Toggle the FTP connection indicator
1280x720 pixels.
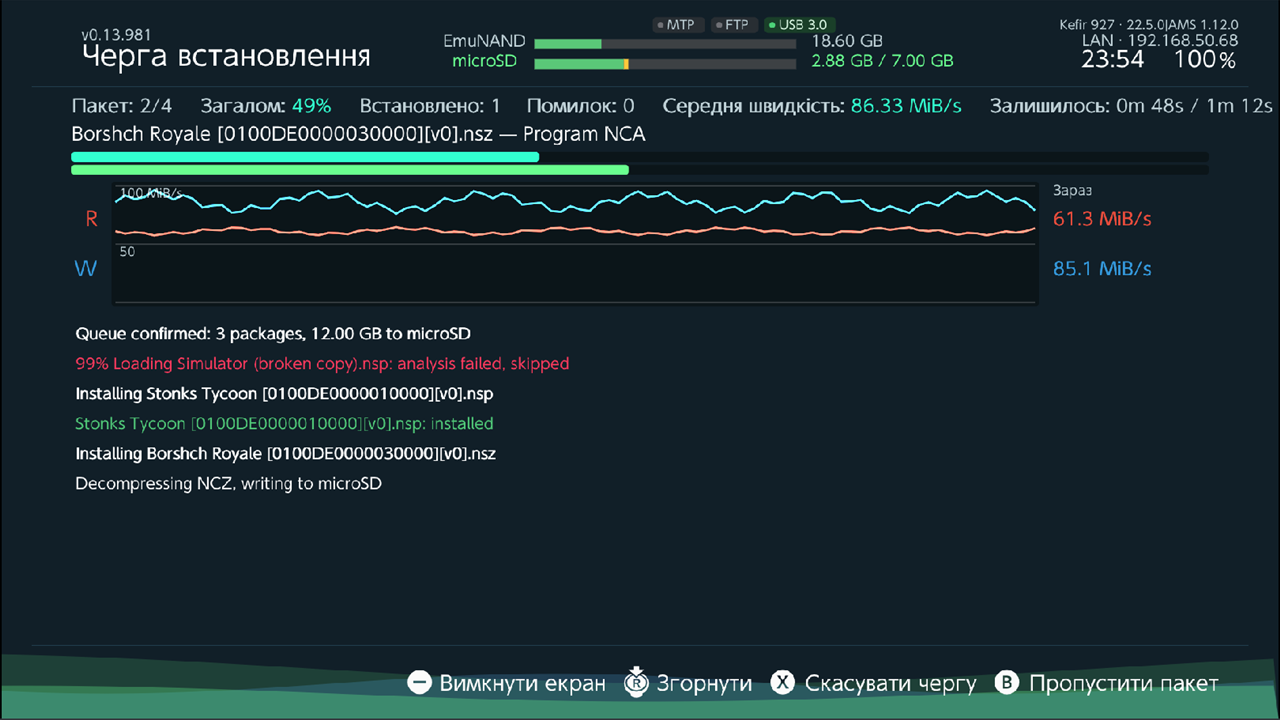tap(734, 25)
